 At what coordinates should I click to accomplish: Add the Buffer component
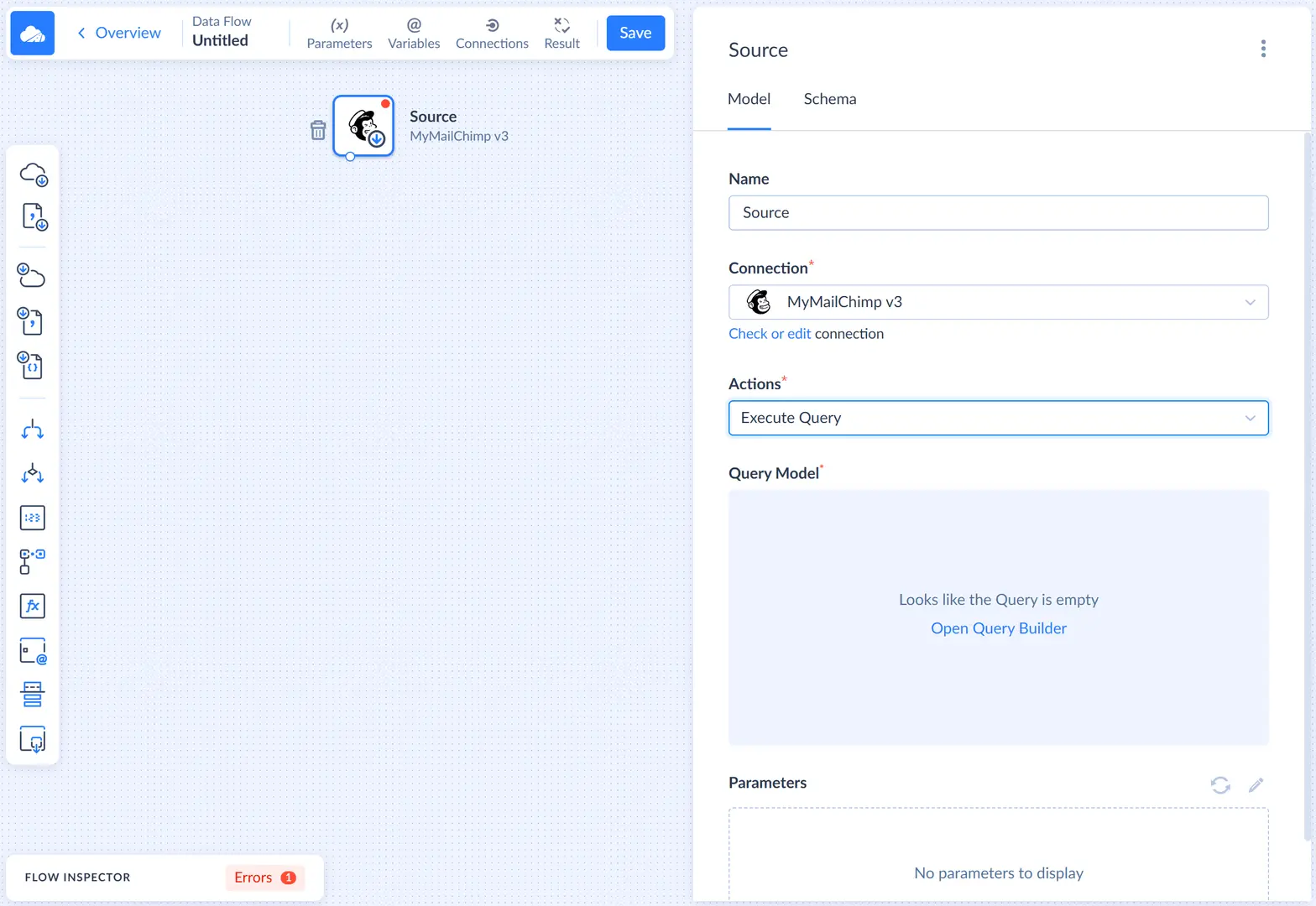[32, 695]
